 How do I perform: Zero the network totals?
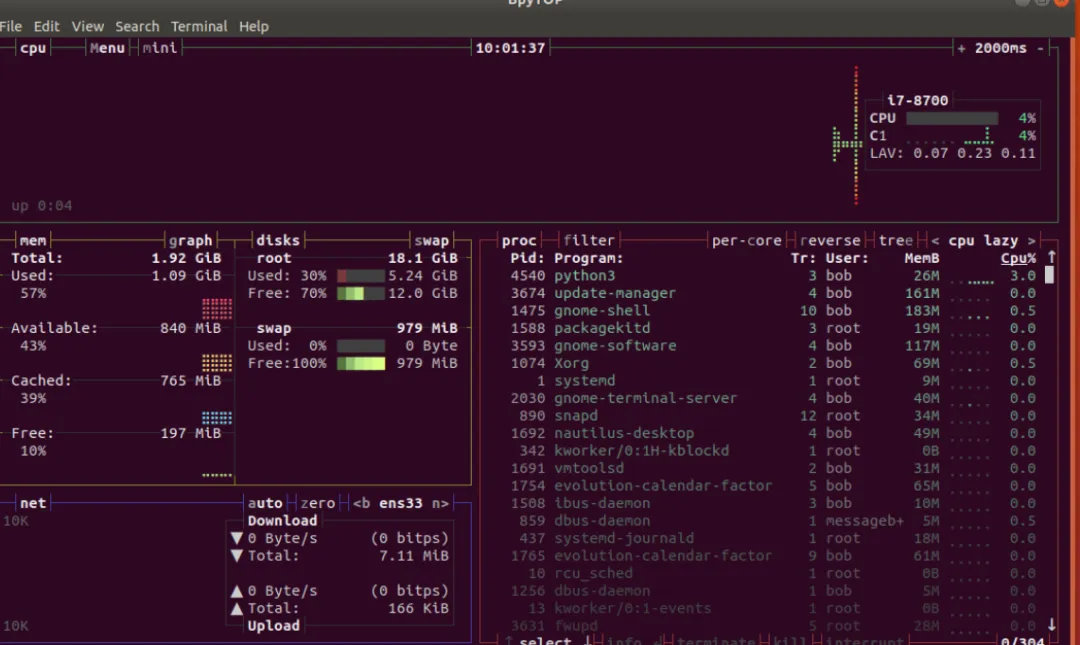point(318,503)
